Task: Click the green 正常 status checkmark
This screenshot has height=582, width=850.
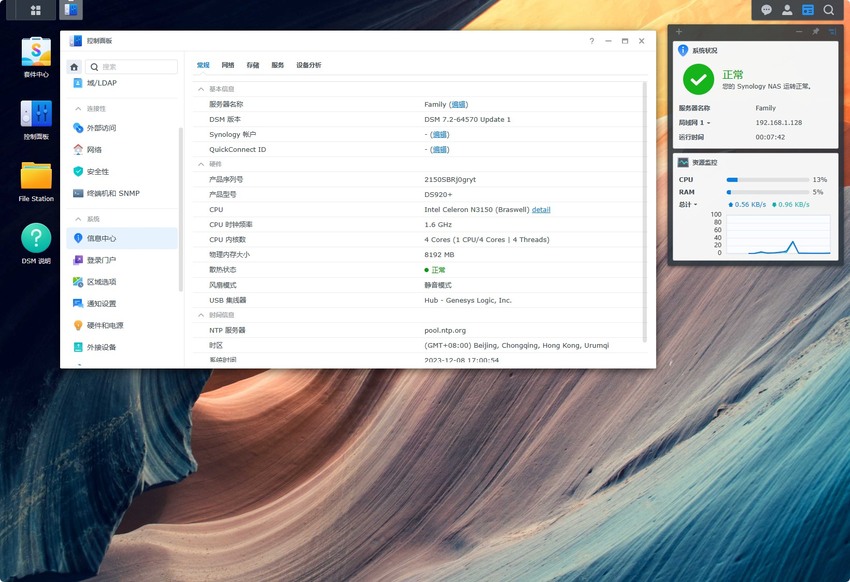Action: pyautogui.click(x=698, y=79)
